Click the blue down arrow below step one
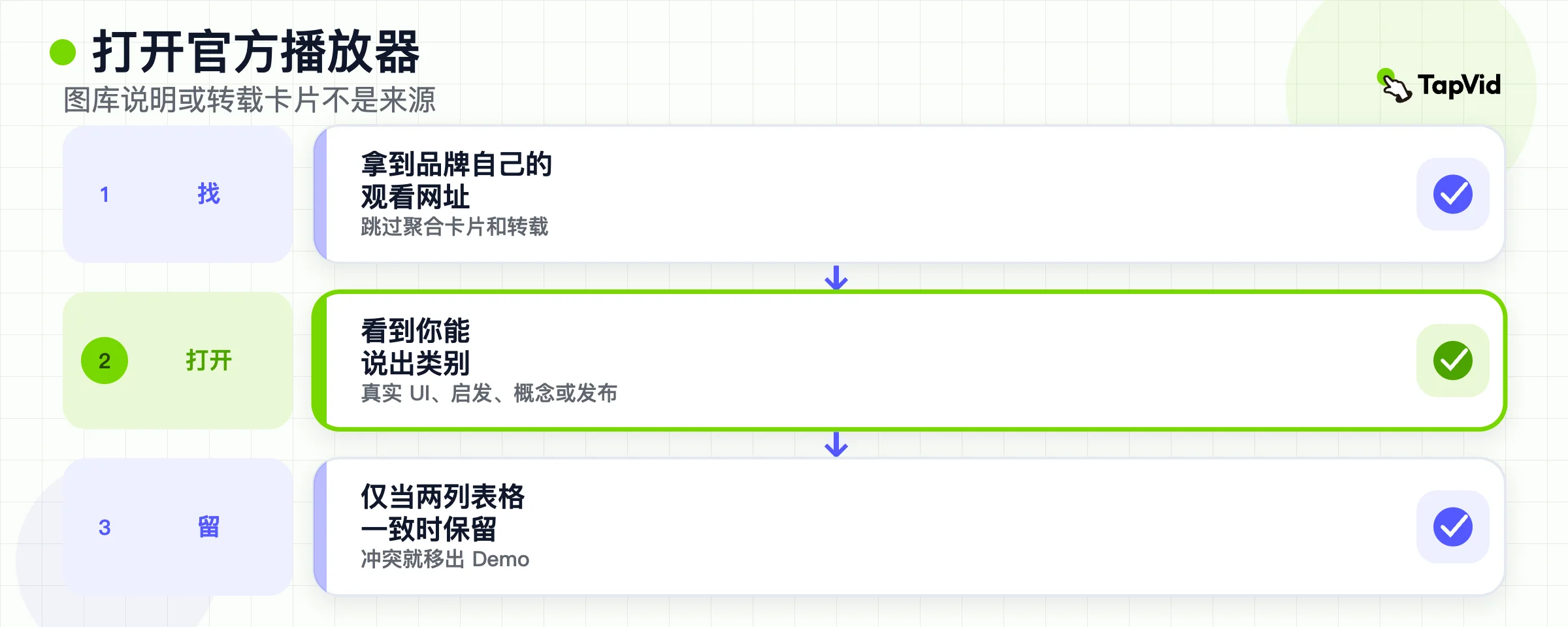The image size is (1568, 627). point(836,278)
